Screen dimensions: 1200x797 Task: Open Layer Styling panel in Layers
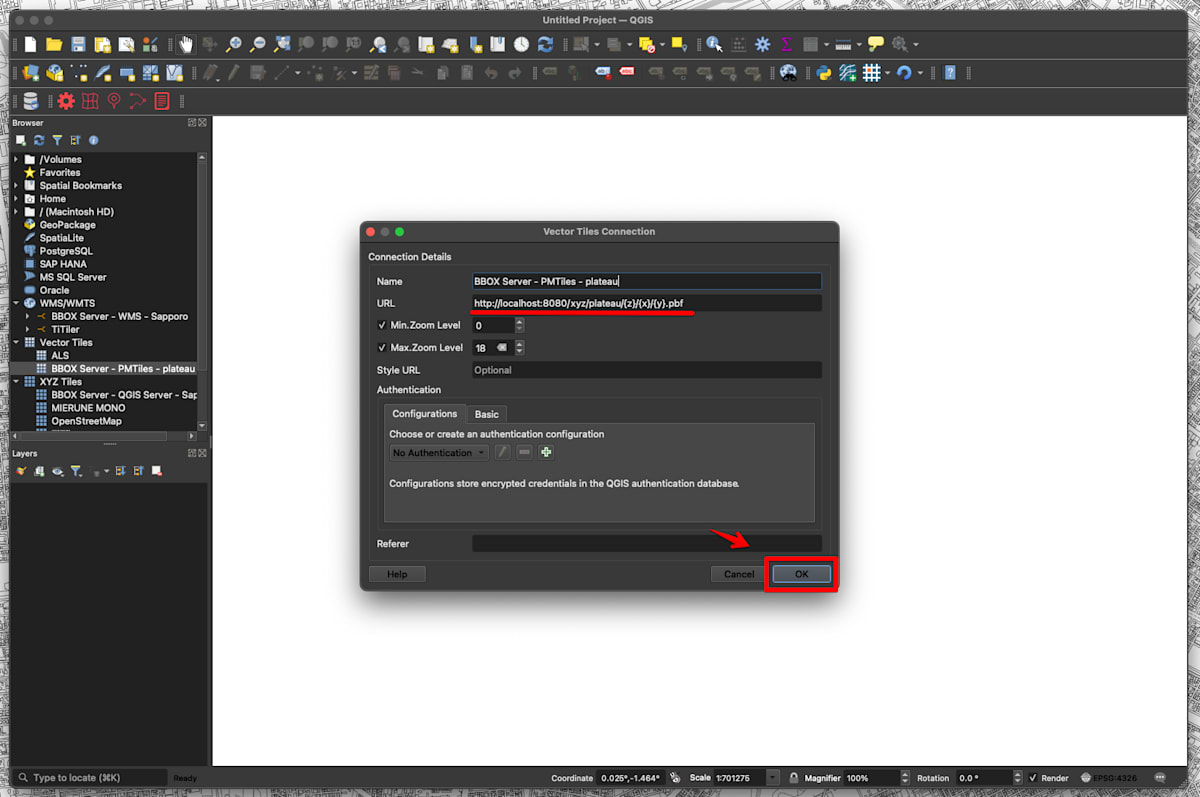tap(21, 471)
